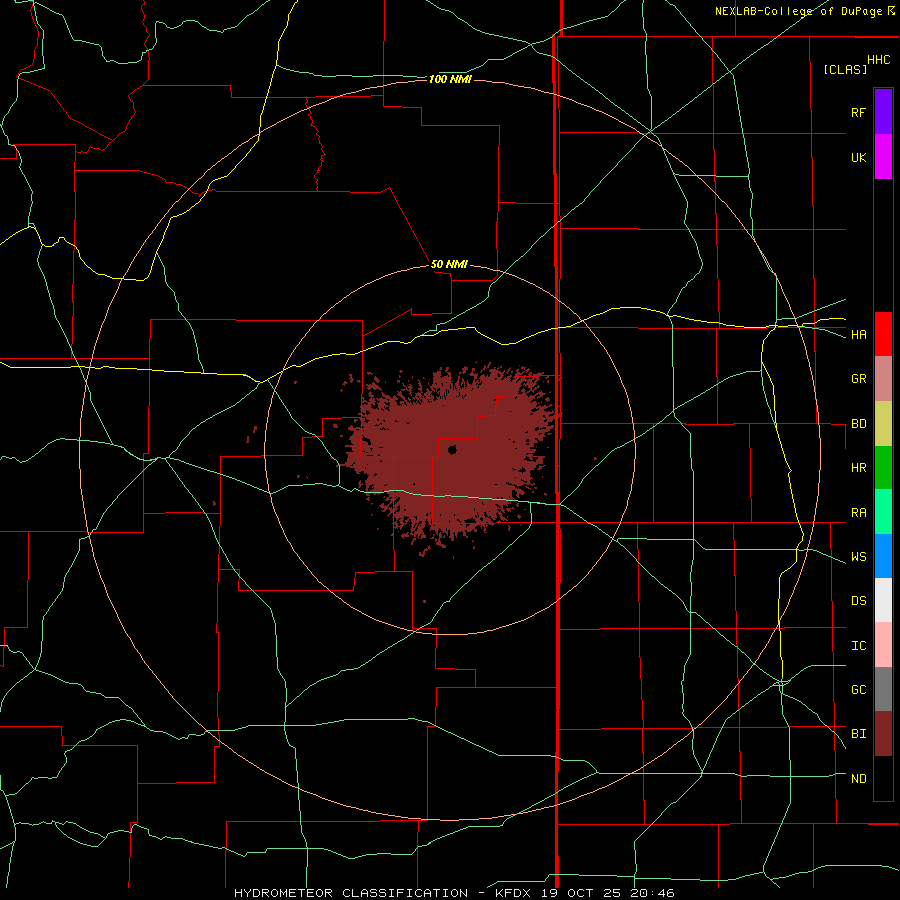Select the BD yellow legend block
Image resolution: width=900 pixels, height=900 pixels.
pos(883,424)
